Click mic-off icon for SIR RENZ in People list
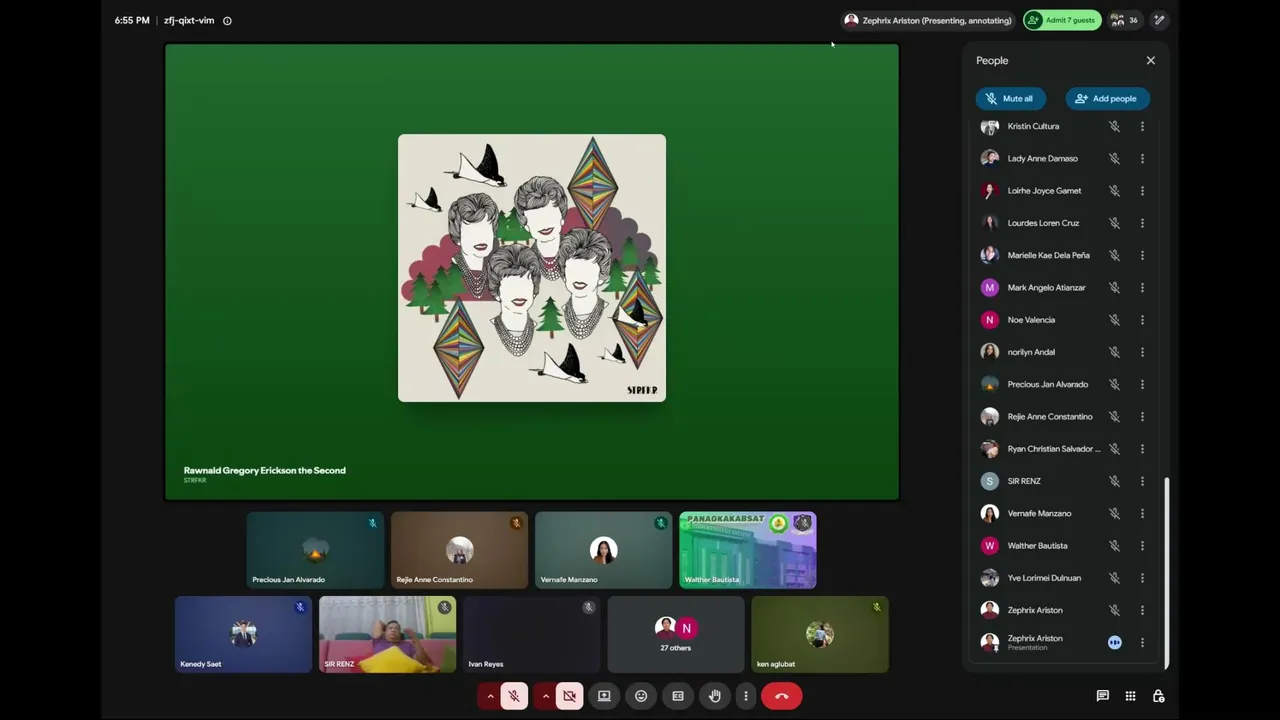 1114,481
